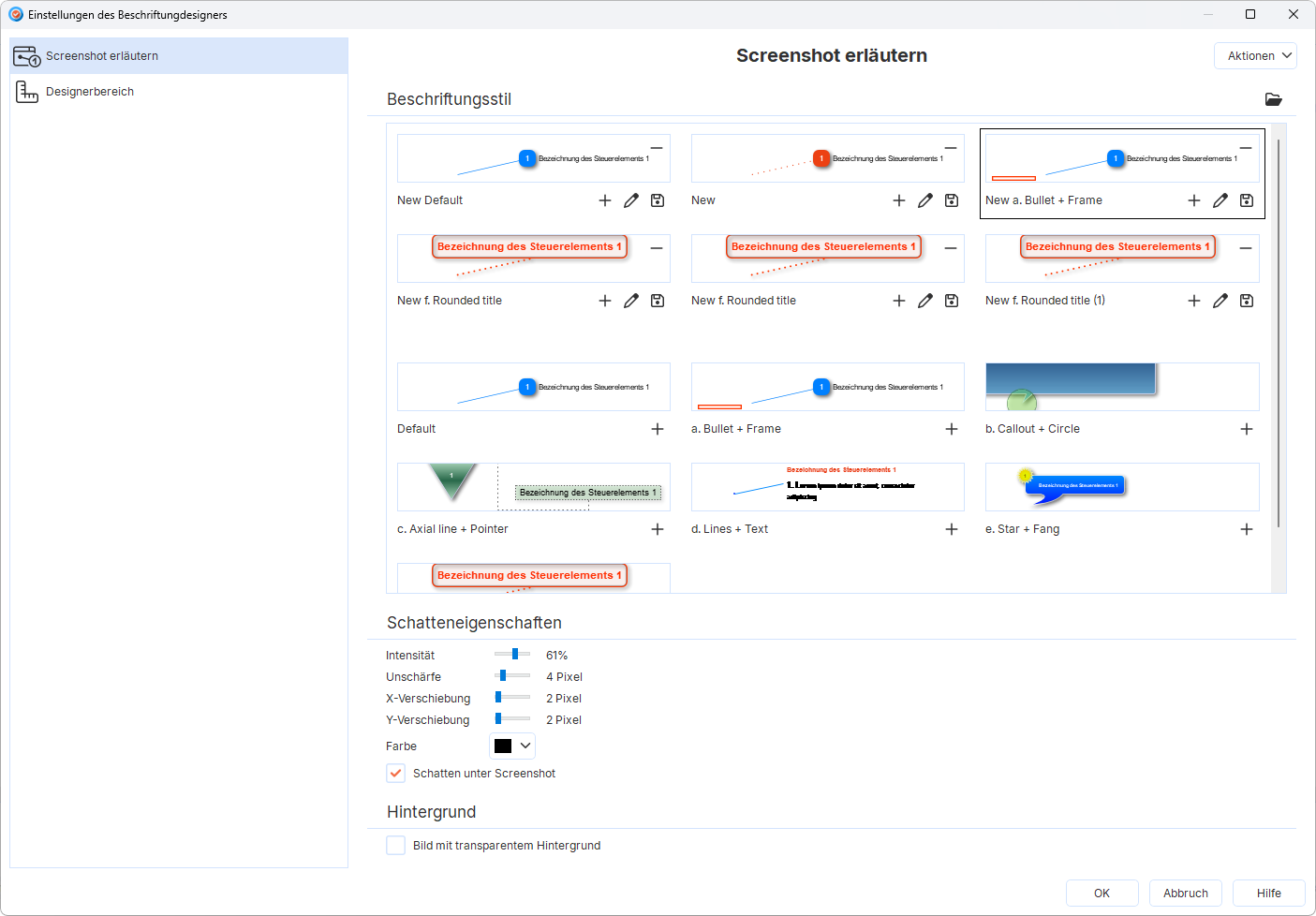Image resolution: width=1316 pixels, height=916 pixels.
Task: Edit New f. Rounded title (1) with pencil icon
Action: click(1220, 301)
